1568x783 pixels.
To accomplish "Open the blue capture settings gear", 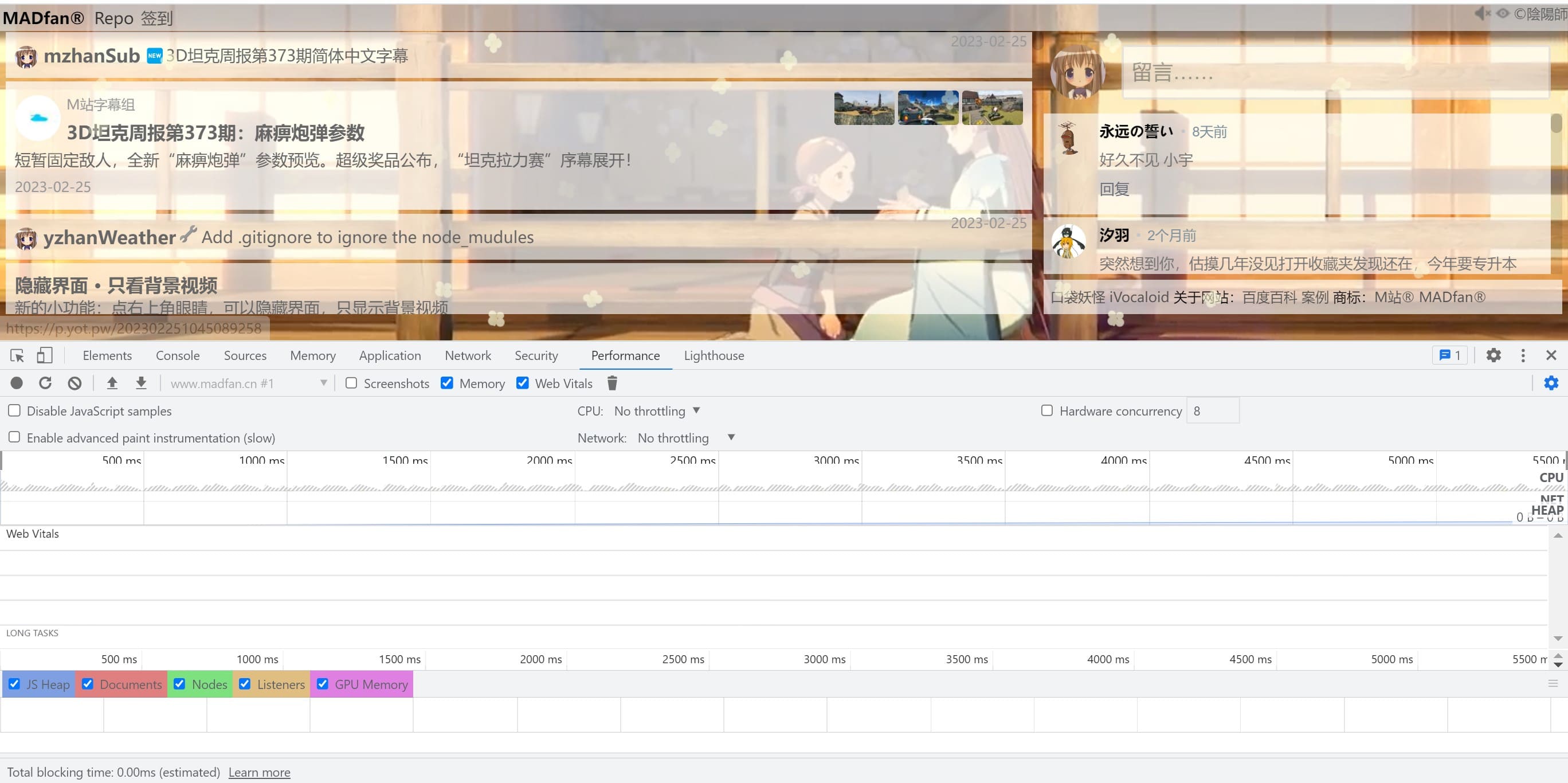I will point(1551,383).
